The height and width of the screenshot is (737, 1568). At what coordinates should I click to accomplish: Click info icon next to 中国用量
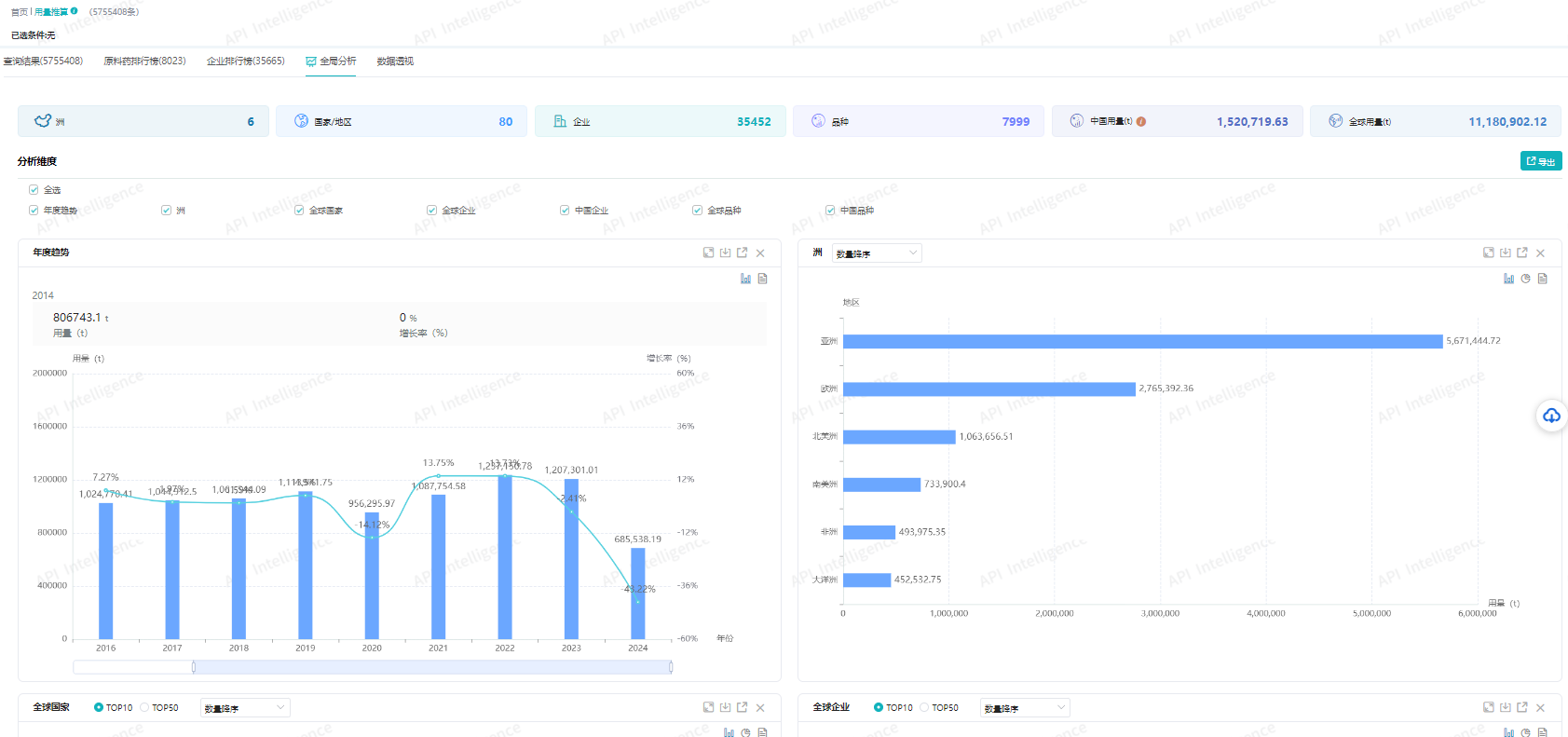pyautogui.click(x=1141, y=122)
